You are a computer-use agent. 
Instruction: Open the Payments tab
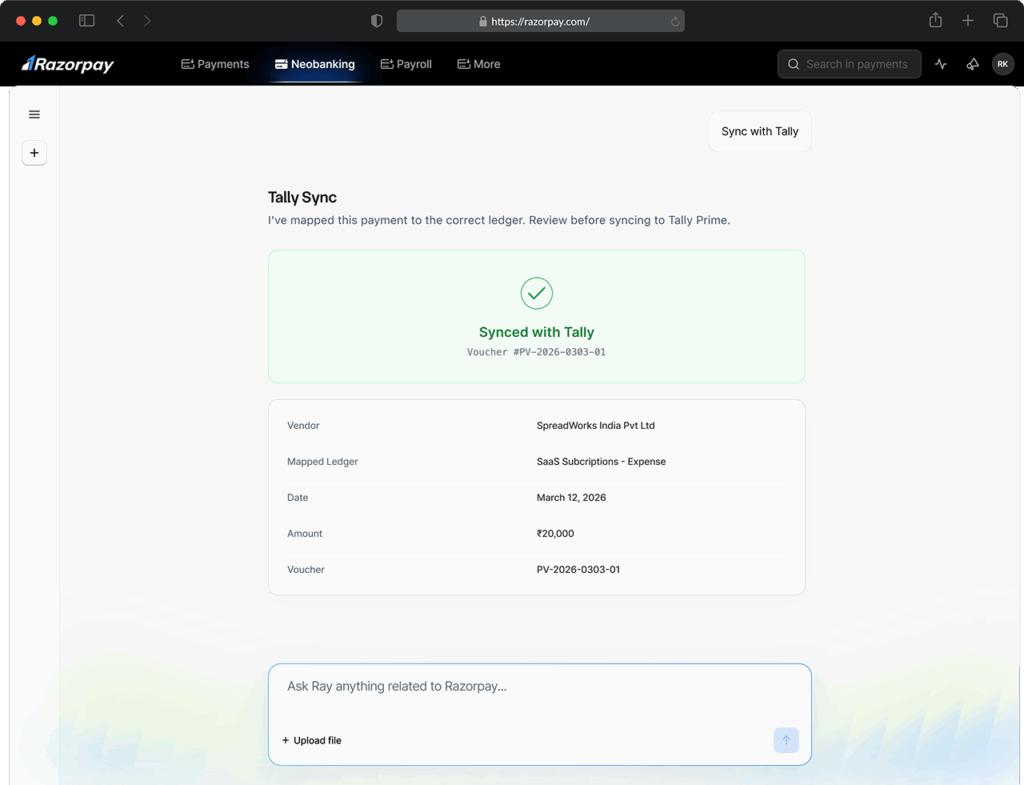[x=215, y=64]
